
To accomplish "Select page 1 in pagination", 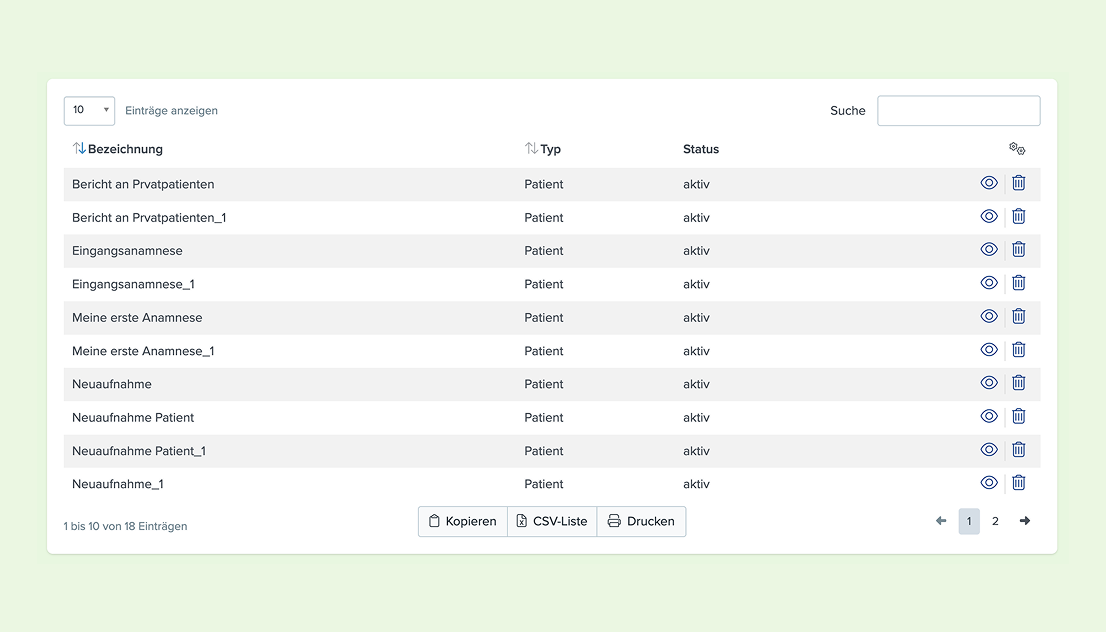I will (969, 521).
